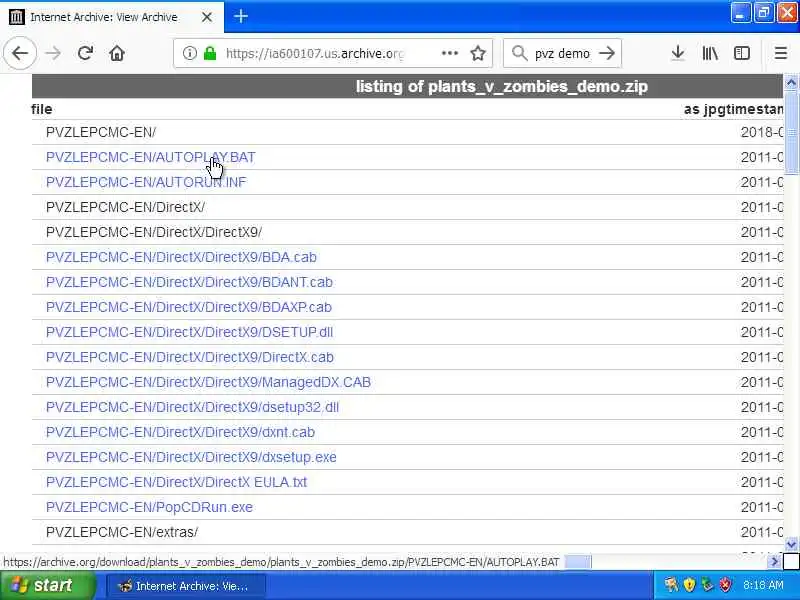Open the dxsetup.exe link
This screenshot has height=600, width=800.
191,457
